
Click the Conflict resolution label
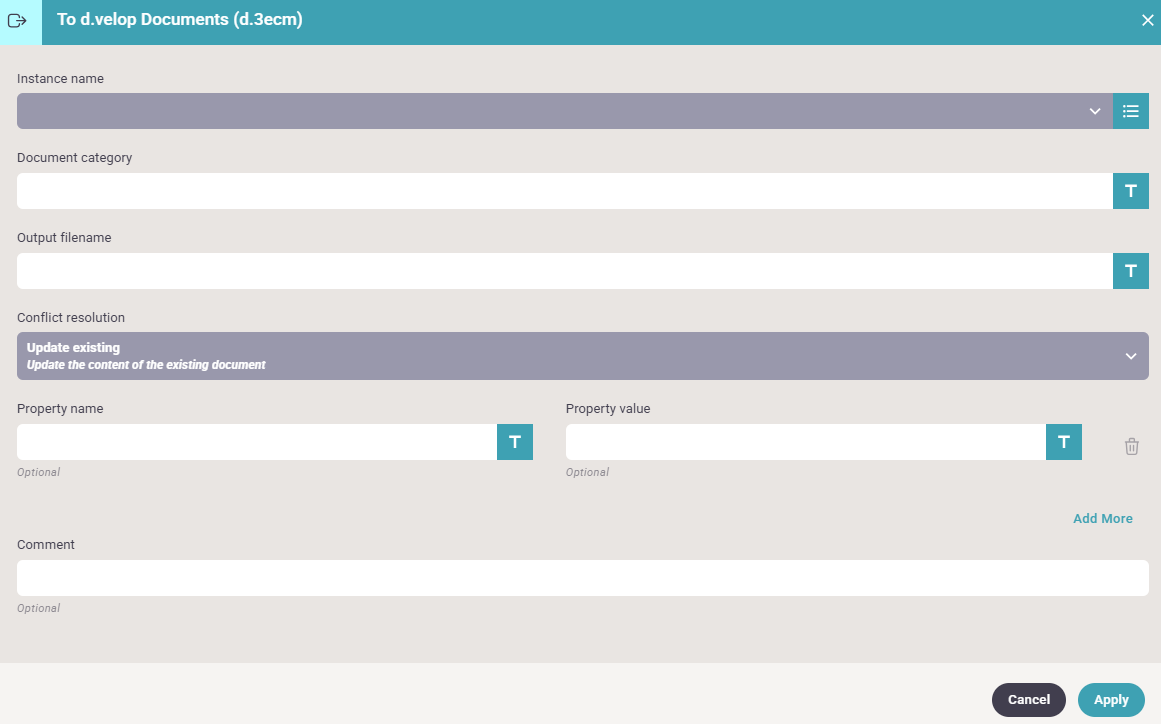(x=71, y=318)
